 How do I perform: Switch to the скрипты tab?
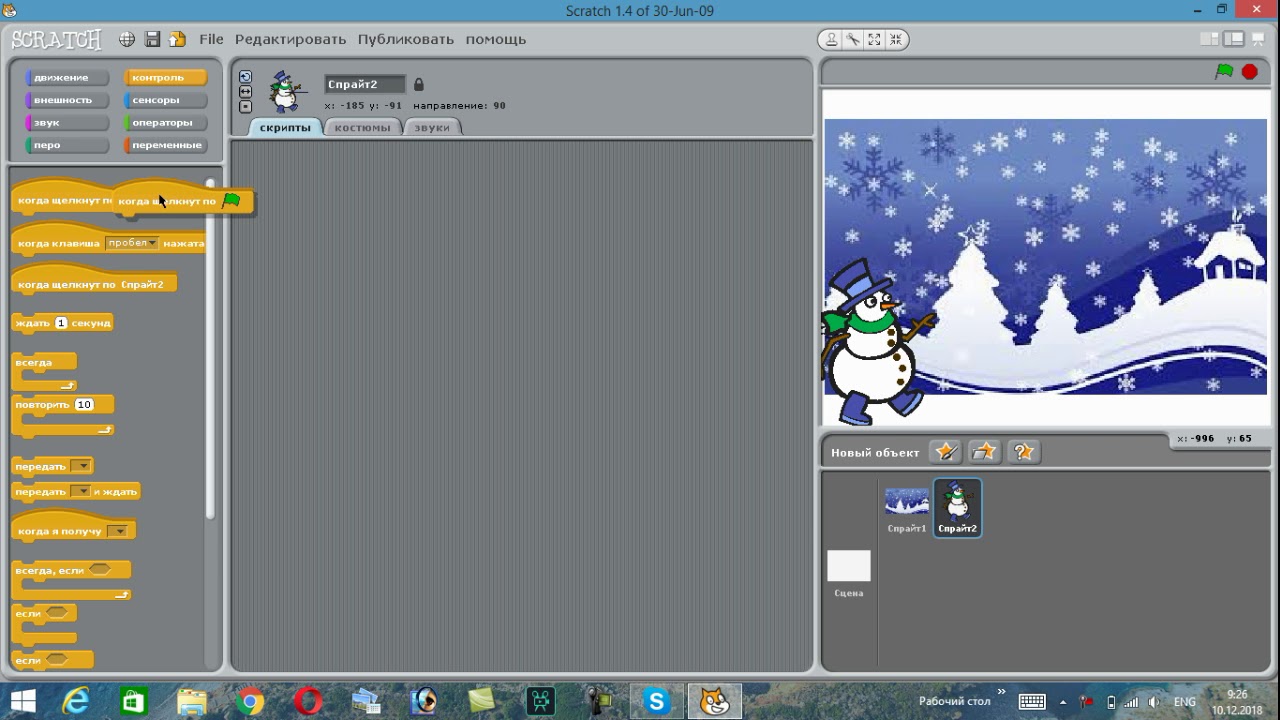[285, 127]
